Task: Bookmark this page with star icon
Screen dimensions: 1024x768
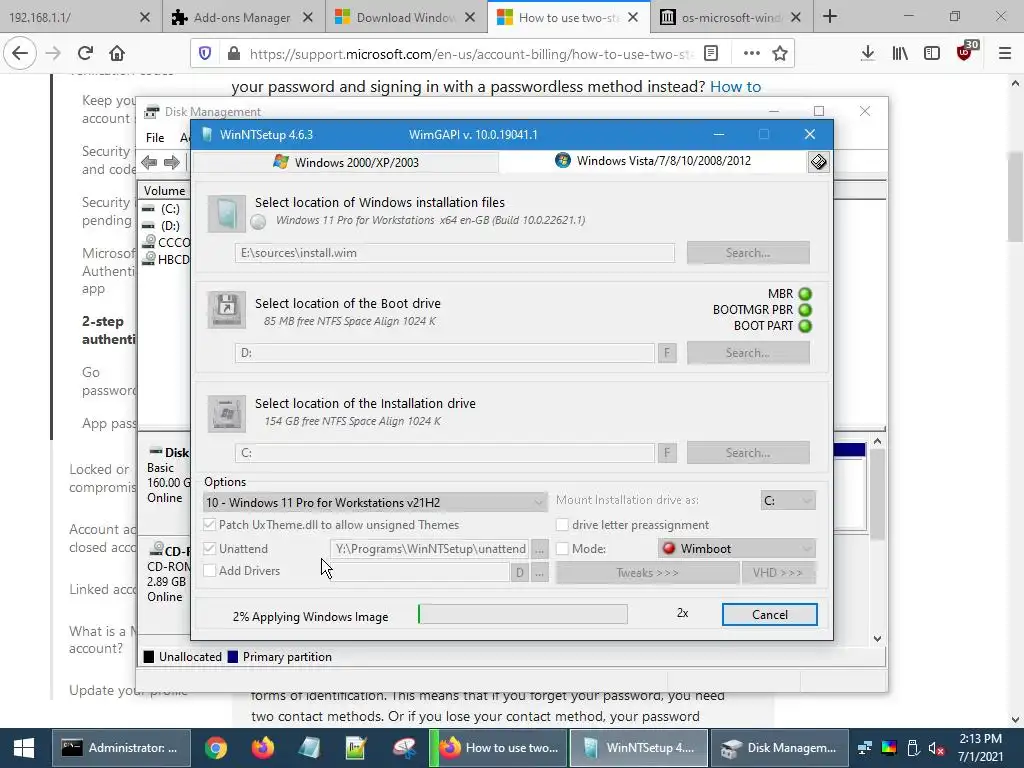Action: click(780, 54)
